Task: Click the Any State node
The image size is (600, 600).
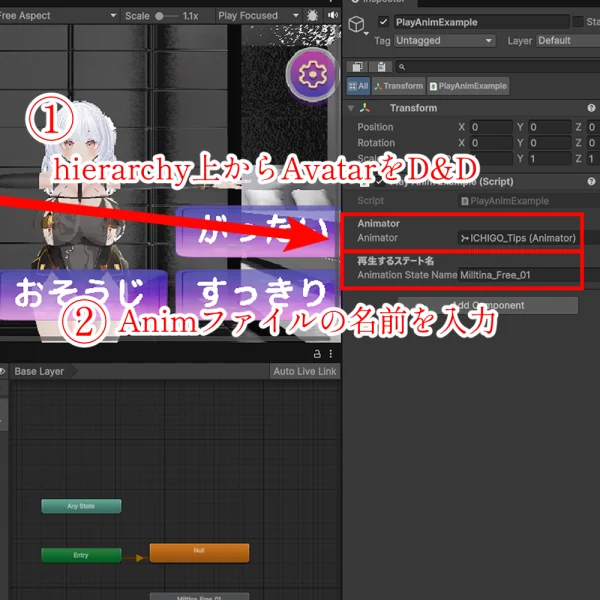Action: [81, 506]
